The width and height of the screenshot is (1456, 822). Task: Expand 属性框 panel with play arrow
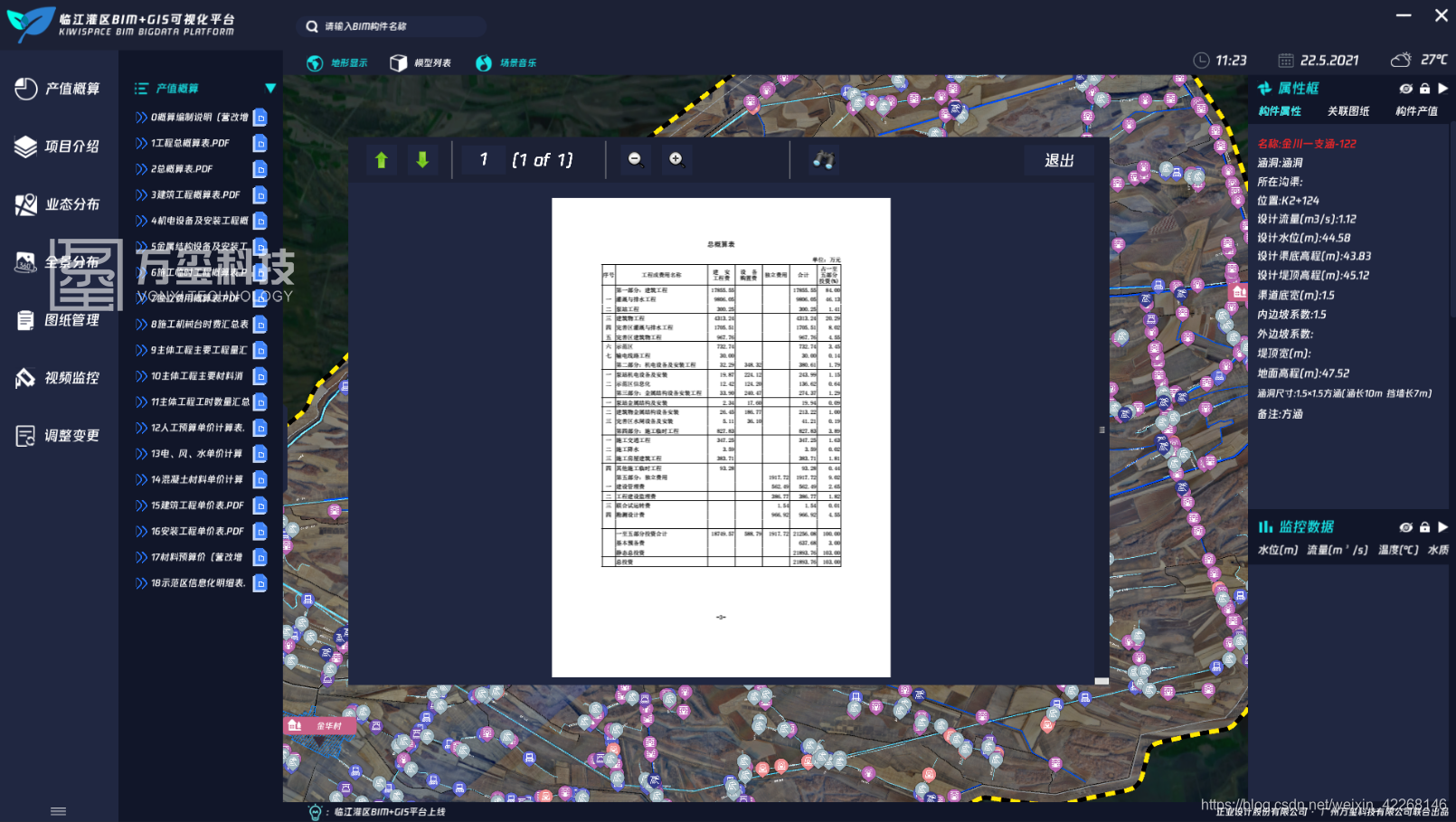pos(1443,89)
